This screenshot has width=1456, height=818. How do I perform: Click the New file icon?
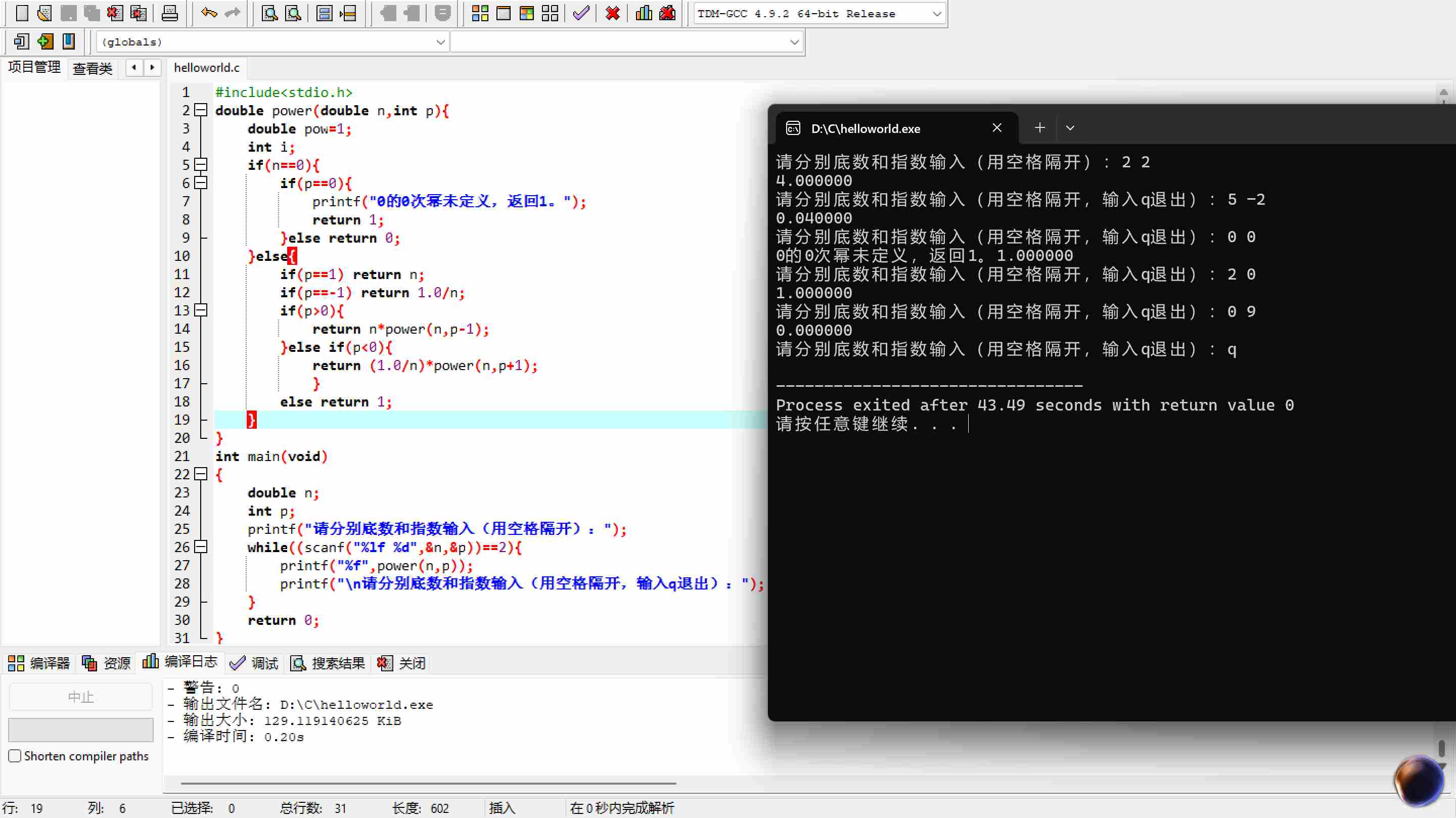[x=21, y=13]
